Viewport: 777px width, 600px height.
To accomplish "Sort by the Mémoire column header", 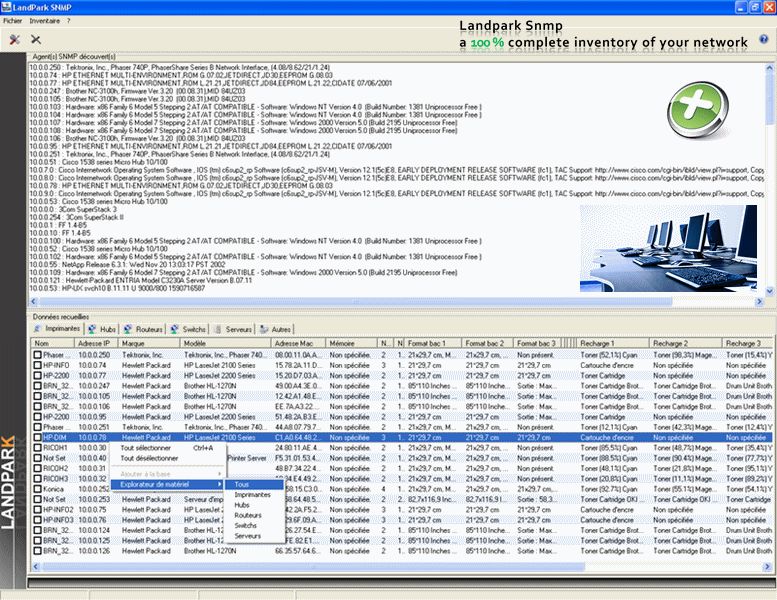I will (351, 343).
